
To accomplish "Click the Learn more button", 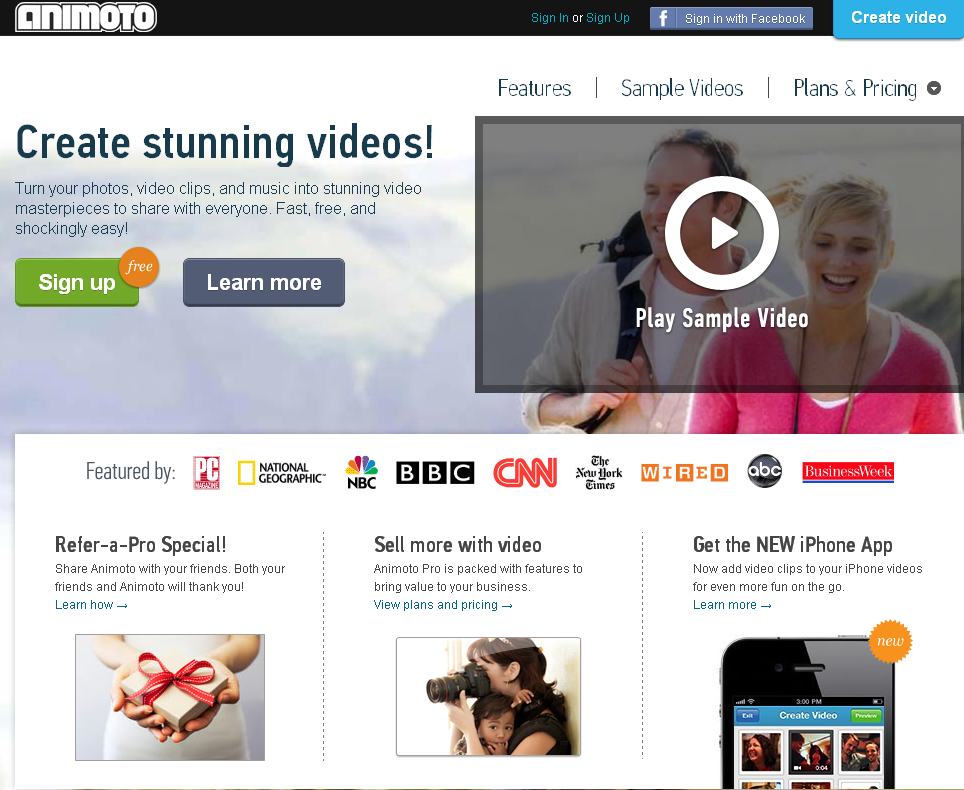I will point(264,282).
